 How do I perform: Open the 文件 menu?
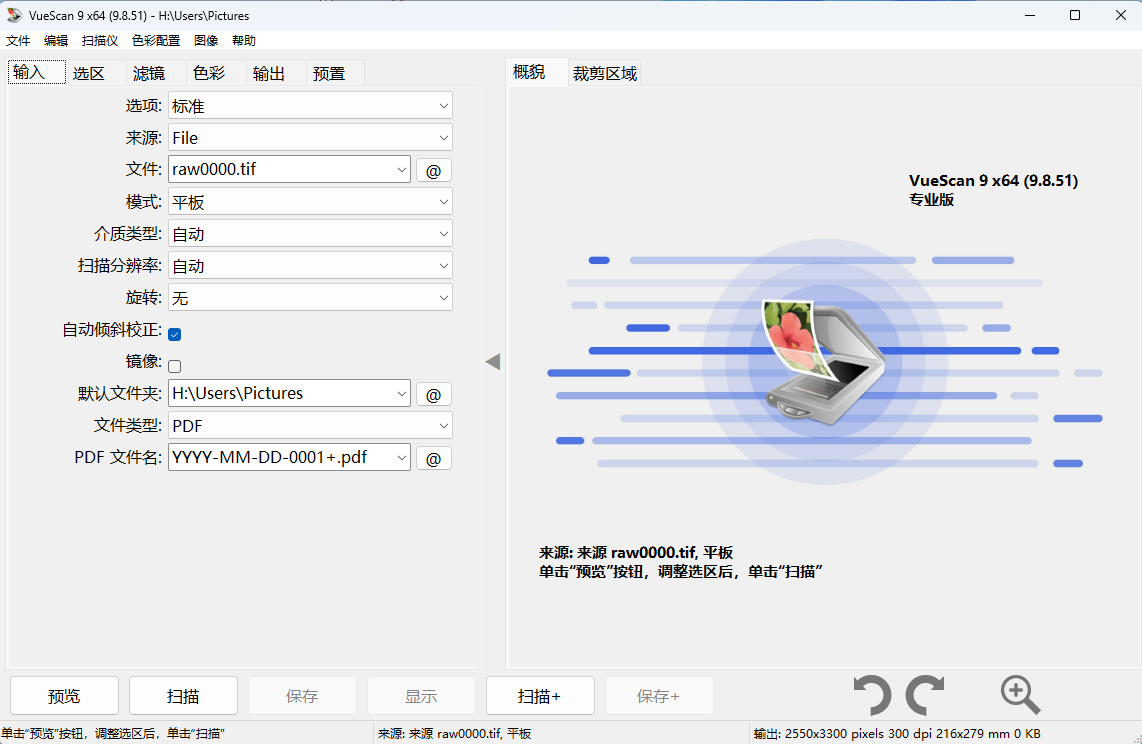(x=18, y=41)
